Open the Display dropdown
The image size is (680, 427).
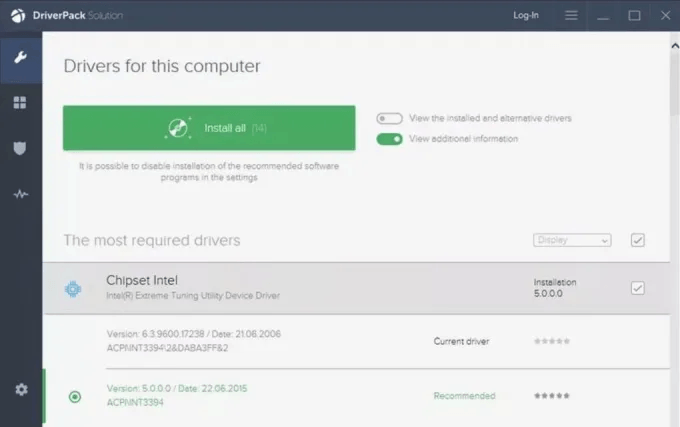coord(572,240)
